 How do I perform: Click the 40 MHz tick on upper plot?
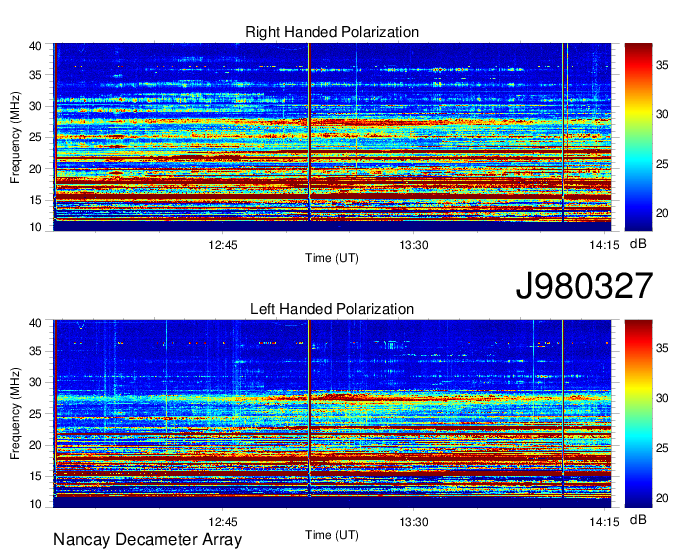pos(35,46)
